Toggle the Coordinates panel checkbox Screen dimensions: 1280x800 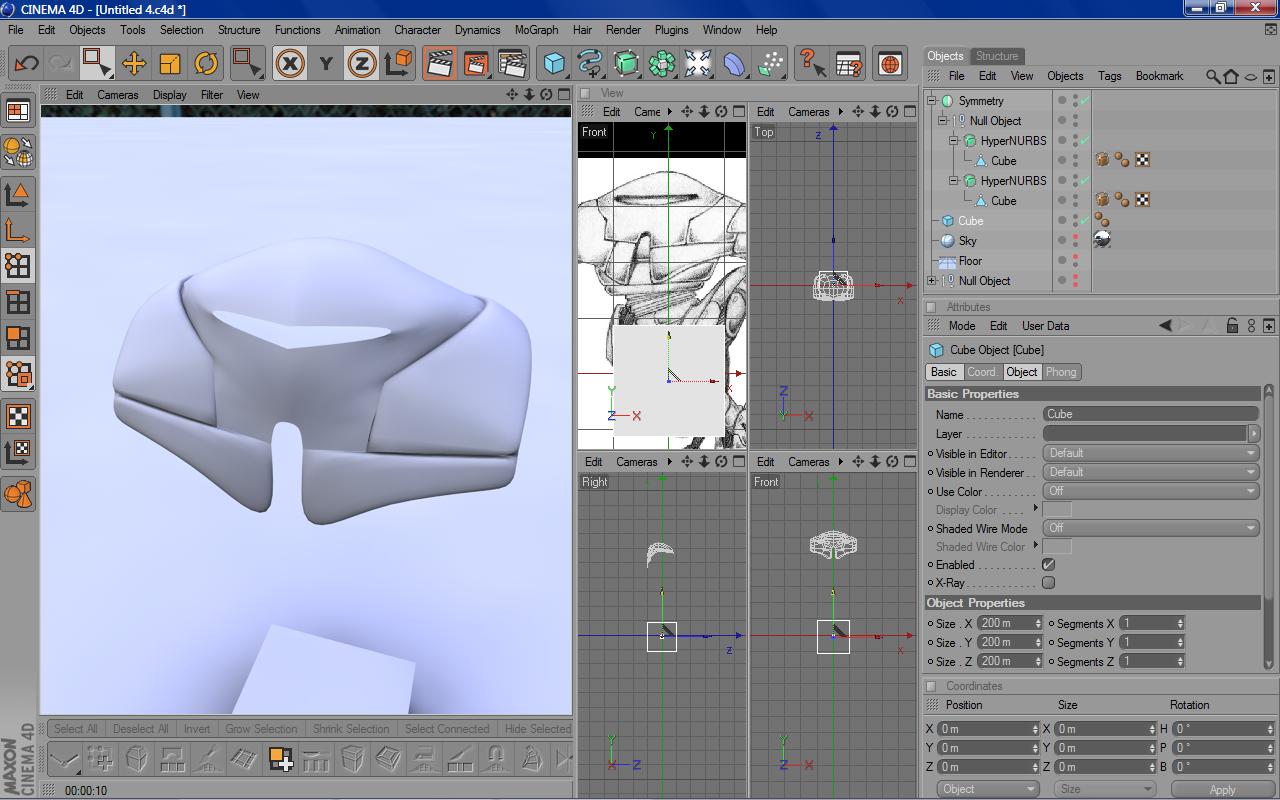[931, 686]
